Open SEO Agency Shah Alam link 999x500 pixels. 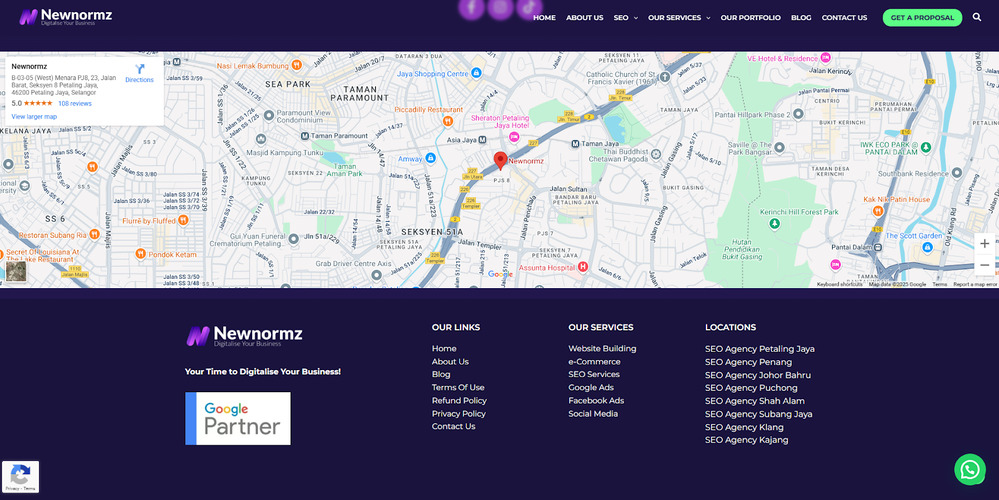pyautogui.click(x=754, y=401)
